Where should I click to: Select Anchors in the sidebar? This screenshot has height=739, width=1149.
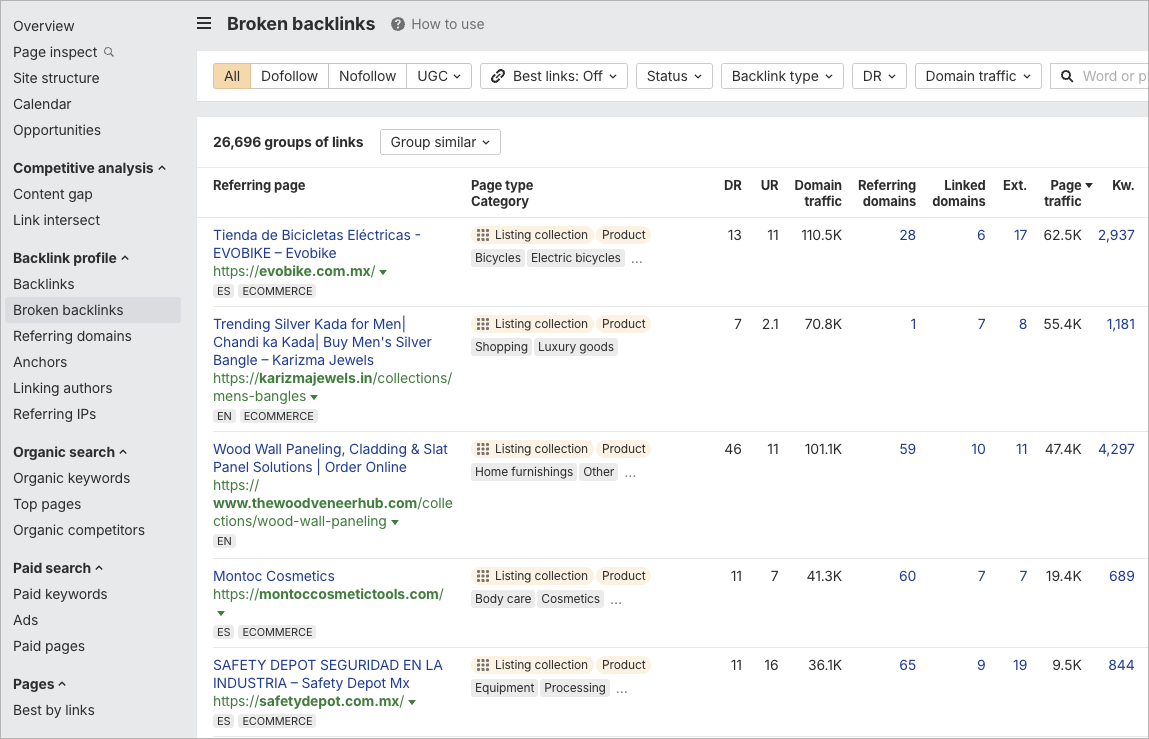click(x=40, y=362)
